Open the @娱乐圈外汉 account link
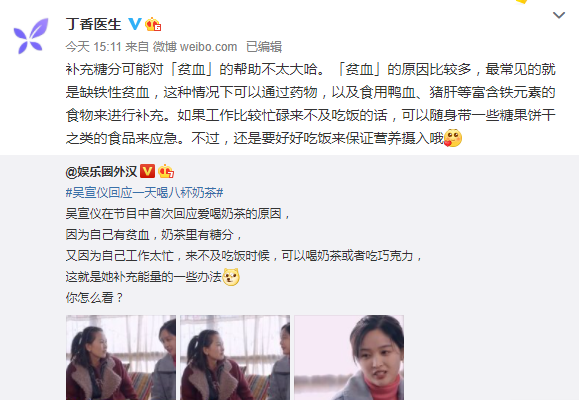The image size is (579, 400). [x=102, y=171]
